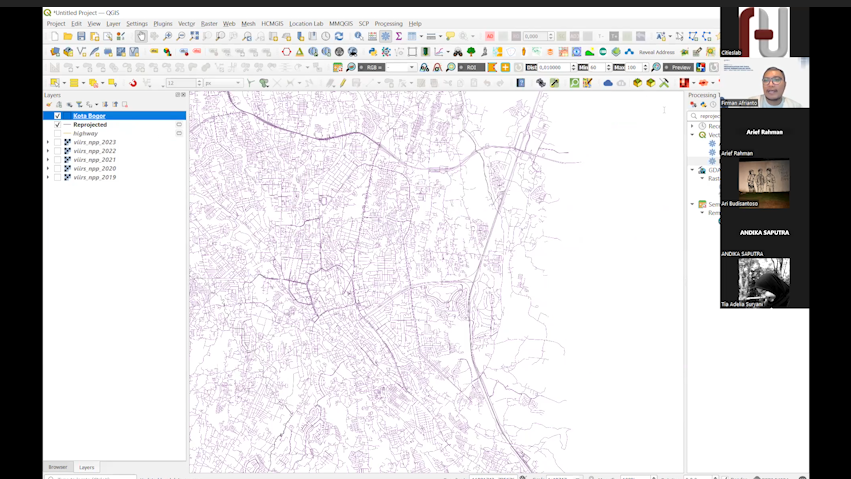Click the Filter Legend icon in Layers panel
This screenshot has width=851, height=479.
point(81,104)
